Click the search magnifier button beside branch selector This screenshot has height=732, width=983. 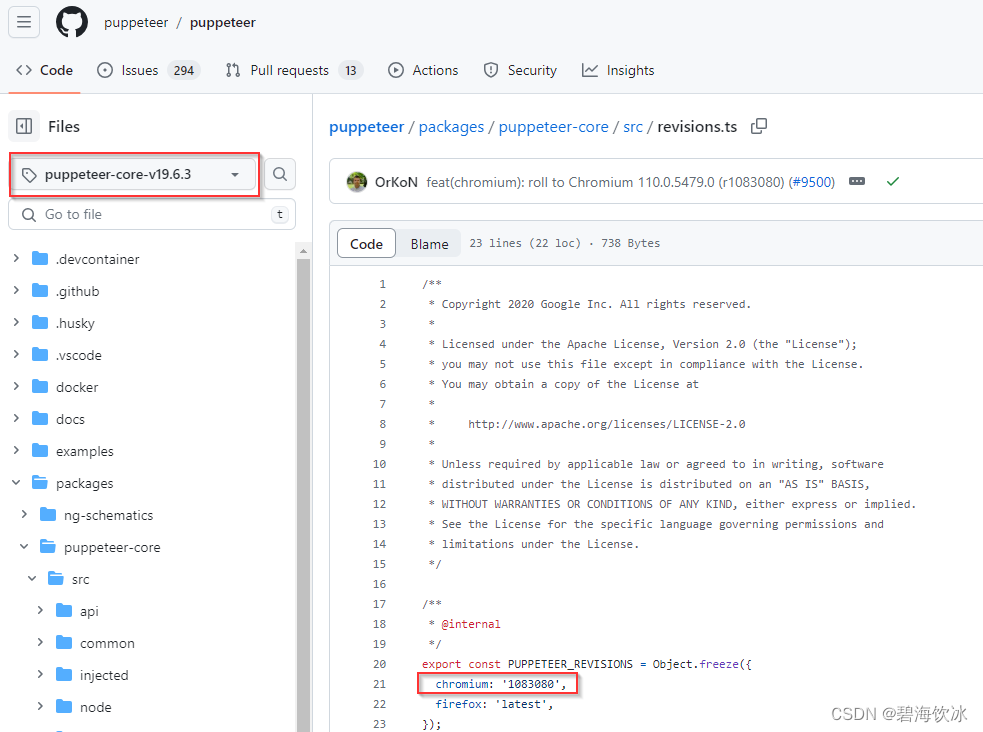(x=280, y=174)
